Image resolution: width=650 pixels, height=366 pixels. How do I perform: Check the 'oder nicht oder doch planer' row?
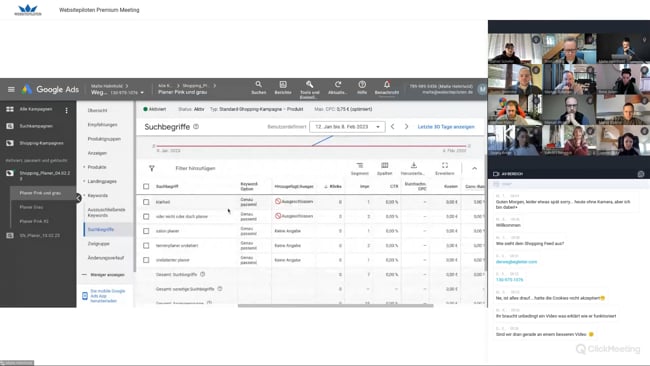point(146,216)
